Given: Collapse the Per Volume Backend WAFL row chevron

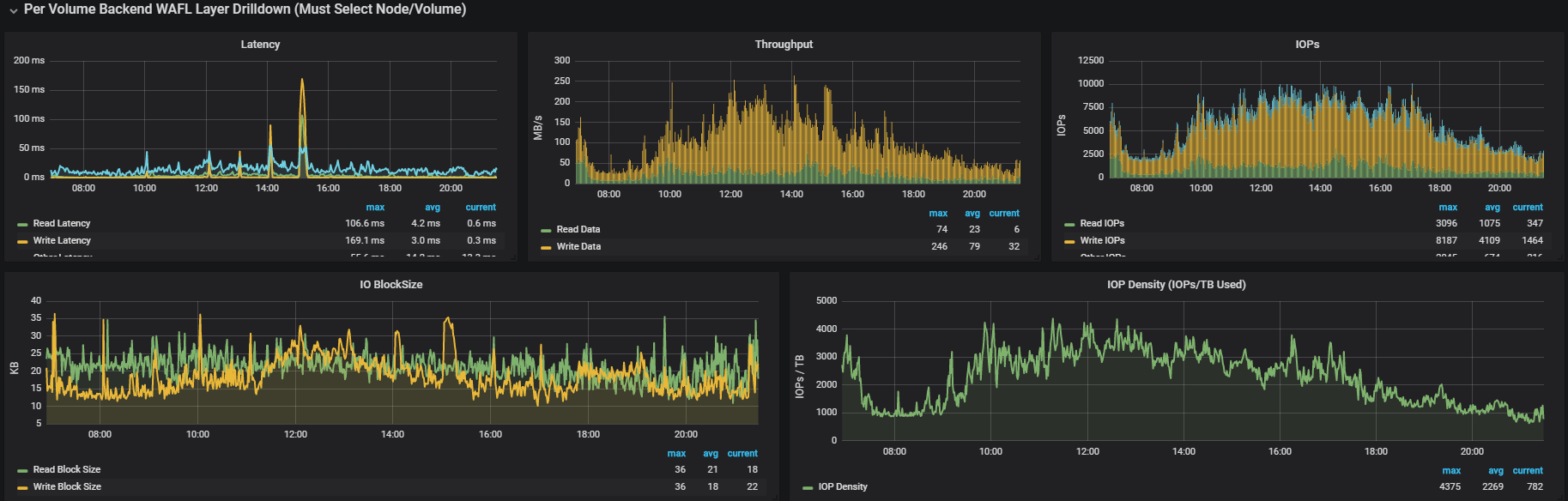Looking at the screenshot, I should [x=13, y=10].
